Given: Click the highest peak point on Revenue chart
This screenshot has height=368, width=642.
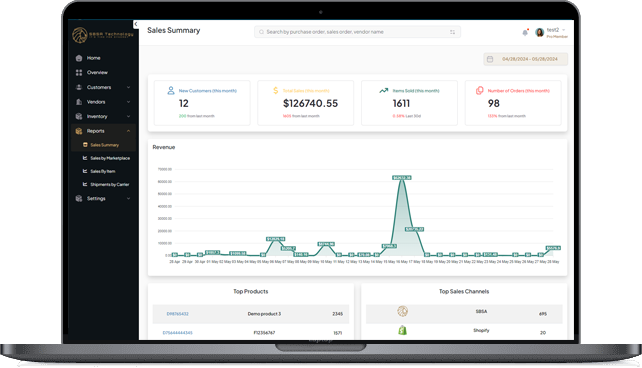Looking at the screenshot, I should click(x=402, y=178).
